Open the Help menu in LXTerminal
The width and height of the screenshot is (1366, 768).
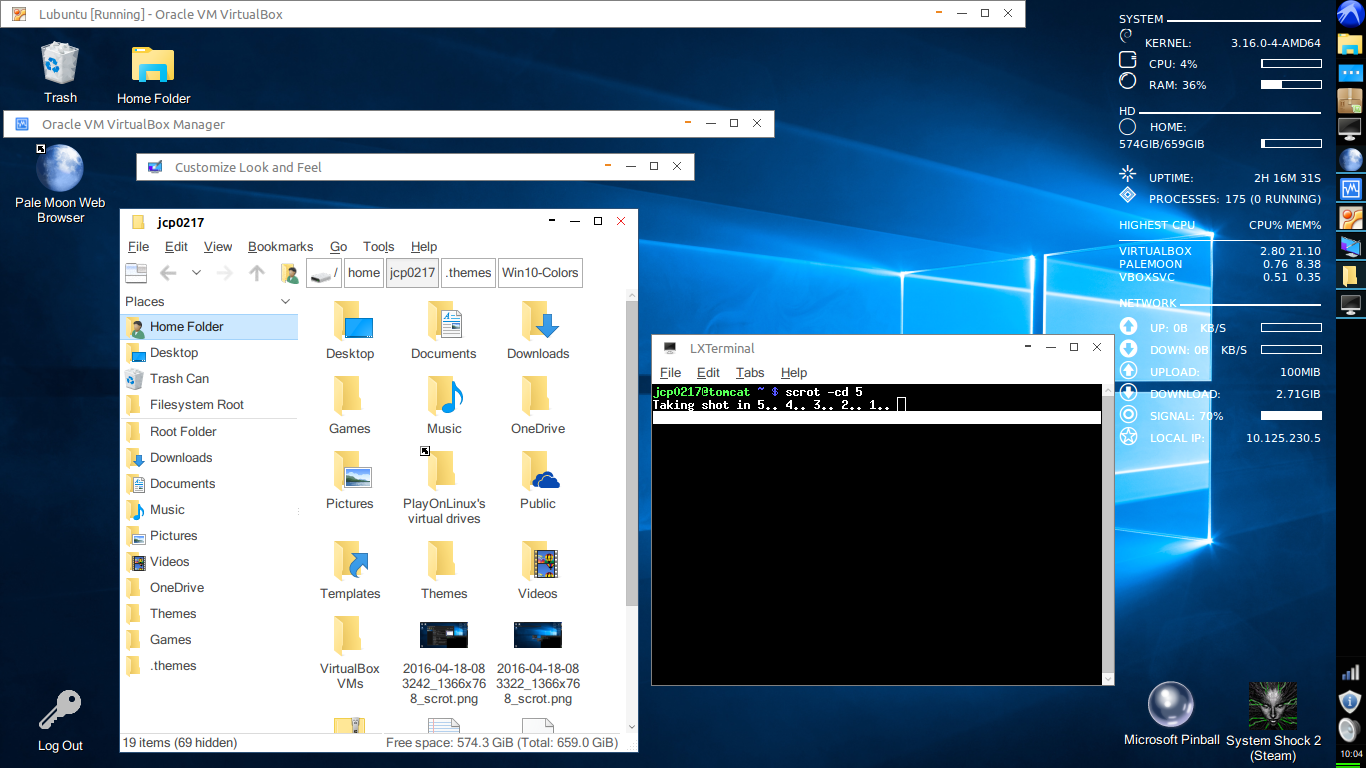pos(794,373)
